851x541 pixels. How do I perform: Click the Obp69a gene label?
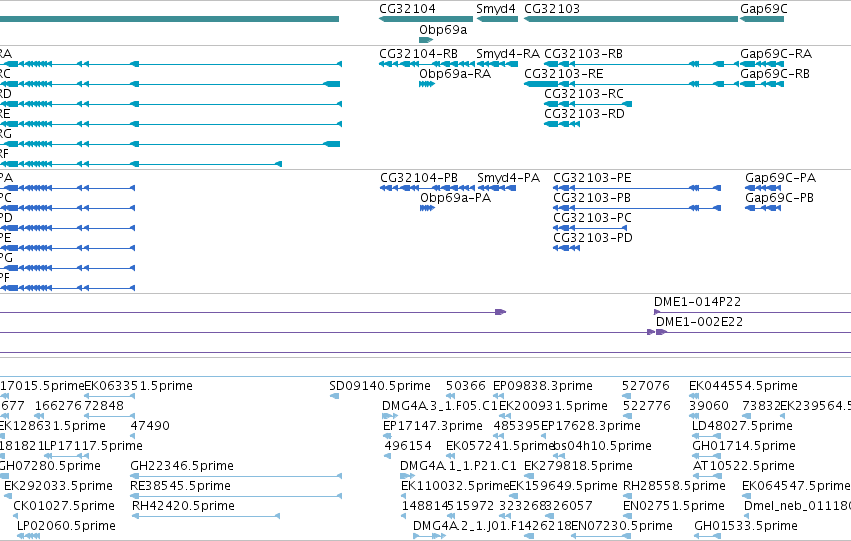click(x=443, y=30)
